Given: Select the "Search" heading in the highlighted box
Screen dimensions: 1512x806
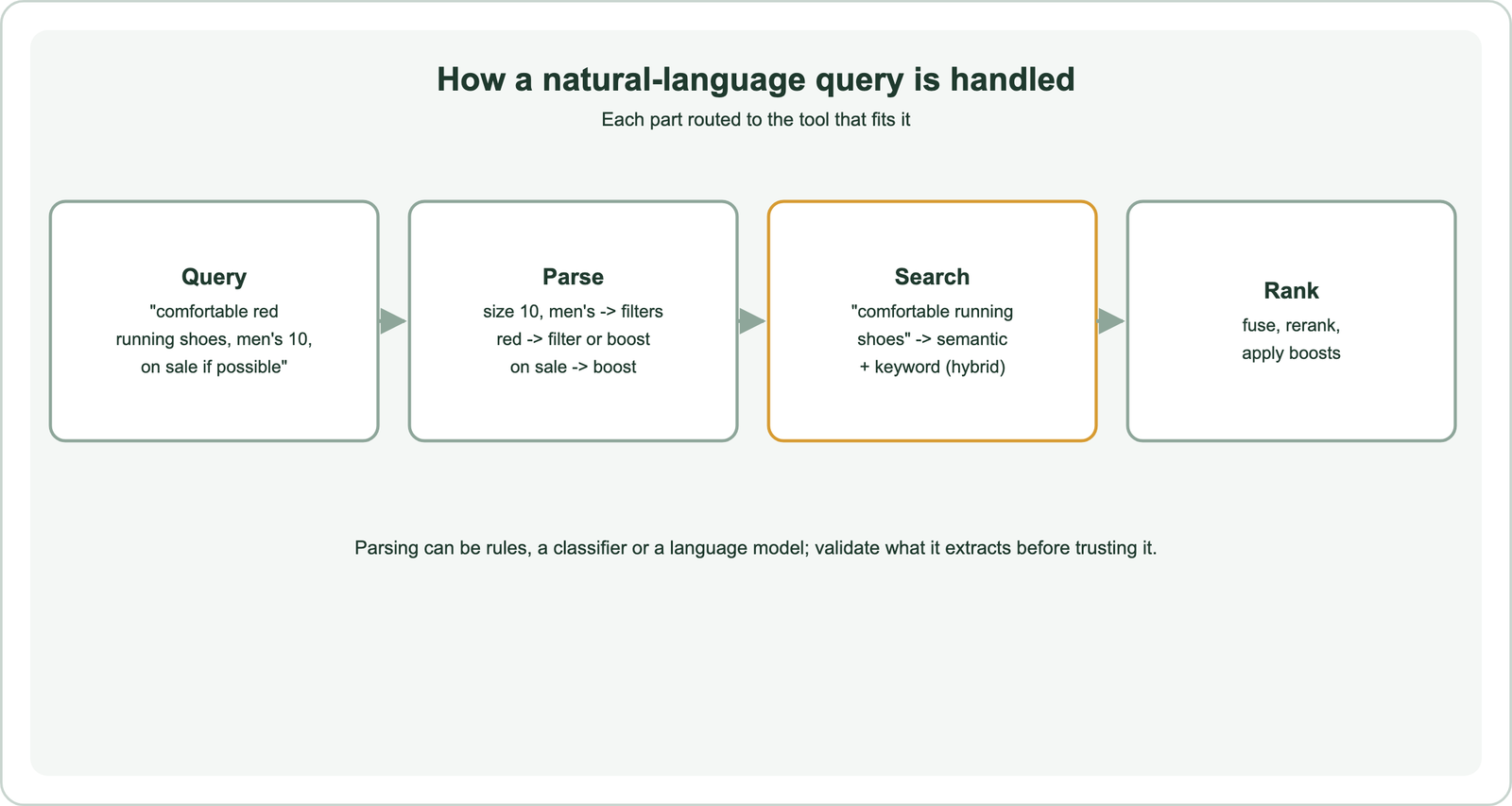Looking at the screenshot, I should pos(932,277).
